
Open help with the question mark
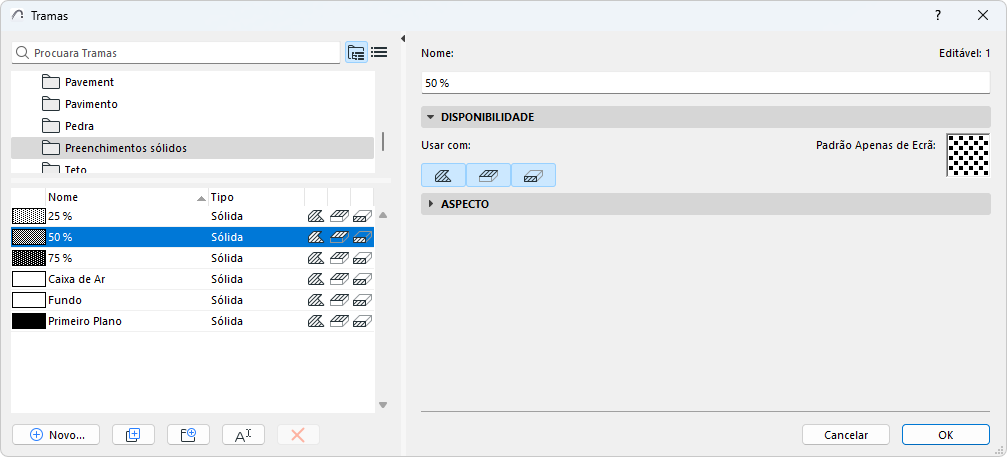click(x=938, y=15)
